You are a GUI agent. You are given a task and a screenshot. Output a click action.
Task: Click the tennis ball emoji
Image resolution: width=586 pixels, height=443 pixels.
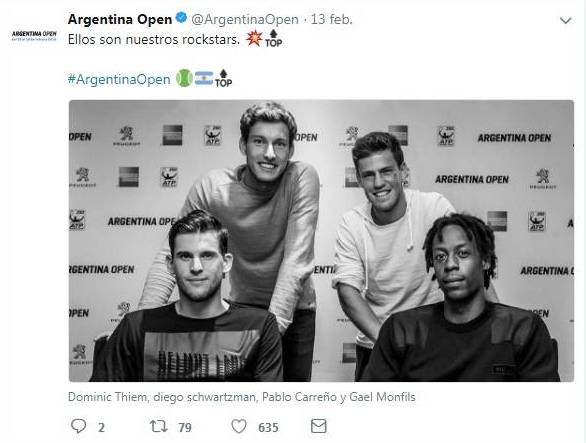(x=184, y=78)
